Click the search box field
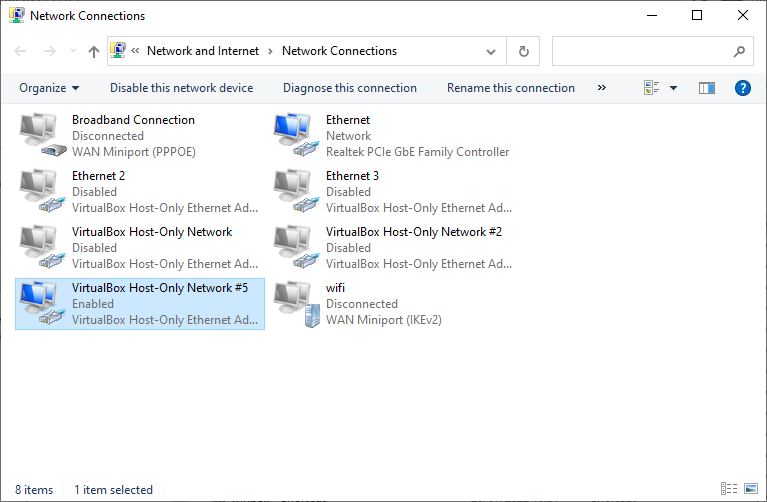The height and width of the screenshot is (502, 767). [642, 51]
